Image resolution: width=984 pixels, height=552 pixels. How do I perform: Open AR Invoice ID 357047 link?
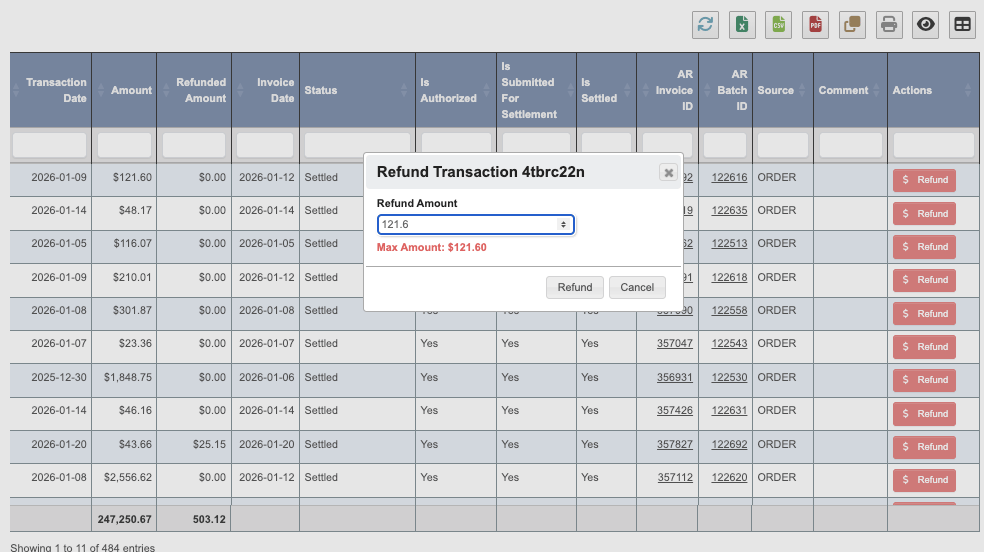(x=675, y=344)
